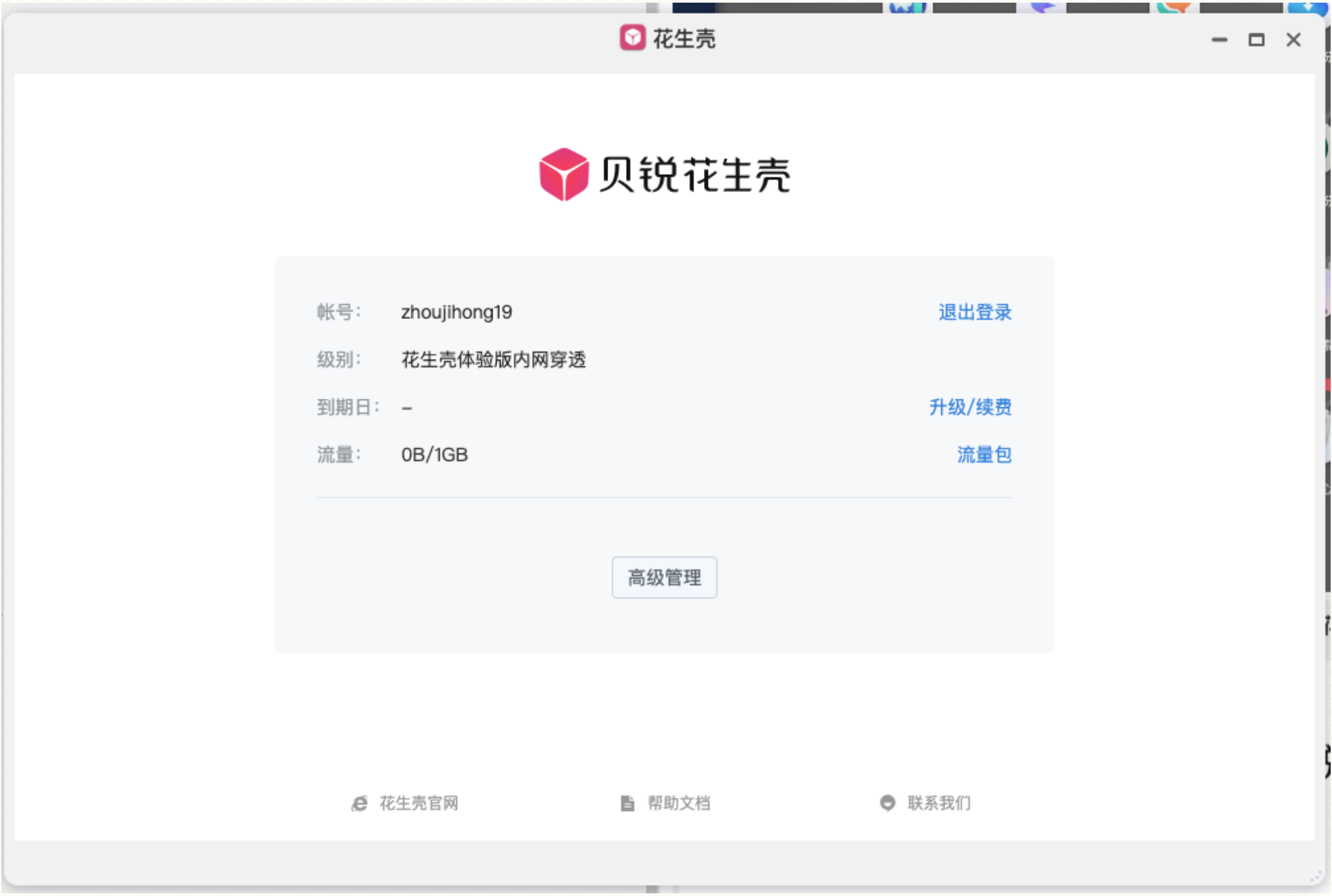Click the 联系我们 contact link
This screenshot has height=896, width=1332.
pyautogui.click(x=939, y=803)
